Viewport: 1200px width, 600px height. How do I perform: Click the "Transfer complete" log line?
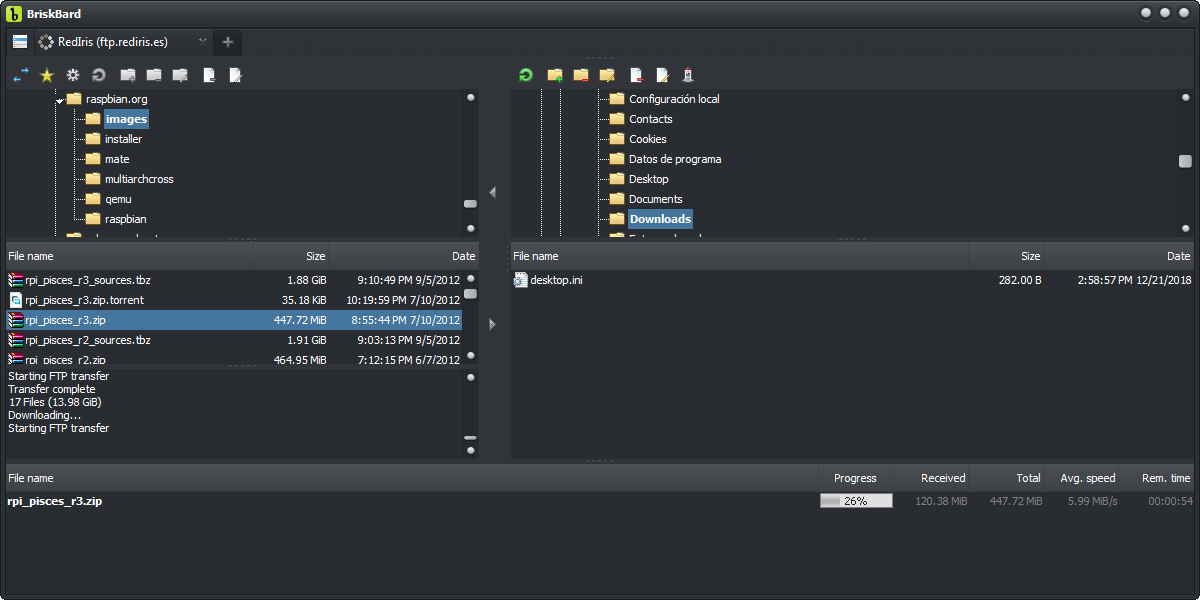(52, 389)
